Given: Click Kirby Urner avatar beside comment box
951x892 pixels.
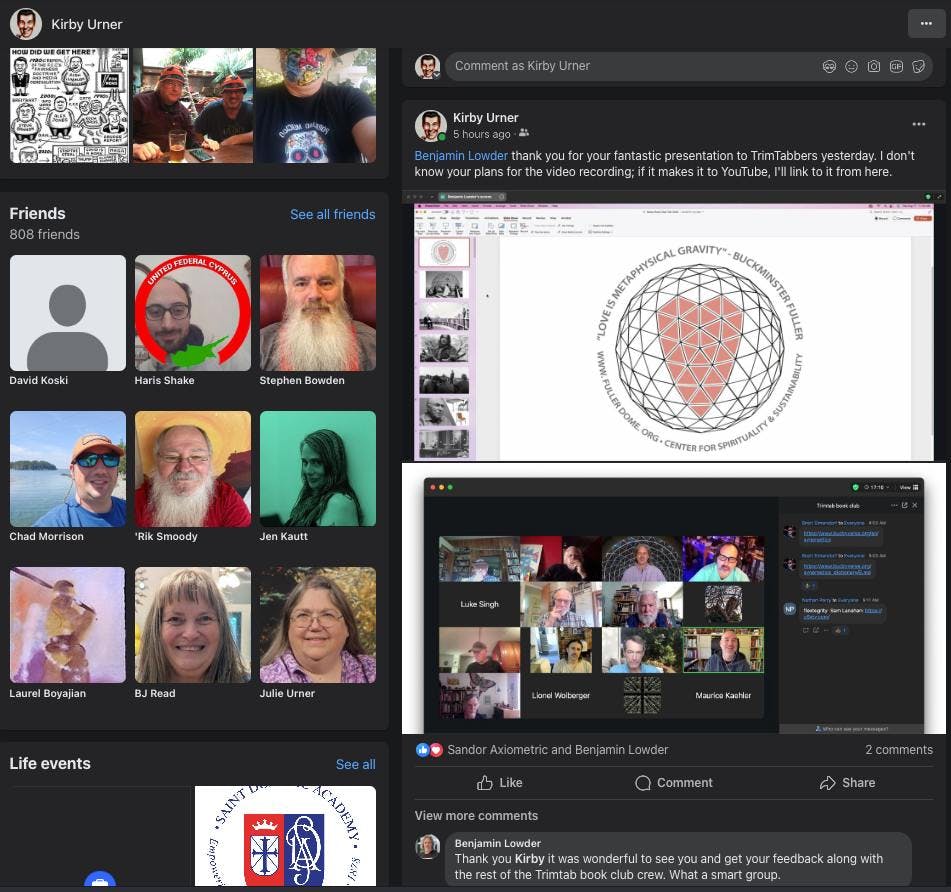Looking at the screenshot, I should 428,67.
